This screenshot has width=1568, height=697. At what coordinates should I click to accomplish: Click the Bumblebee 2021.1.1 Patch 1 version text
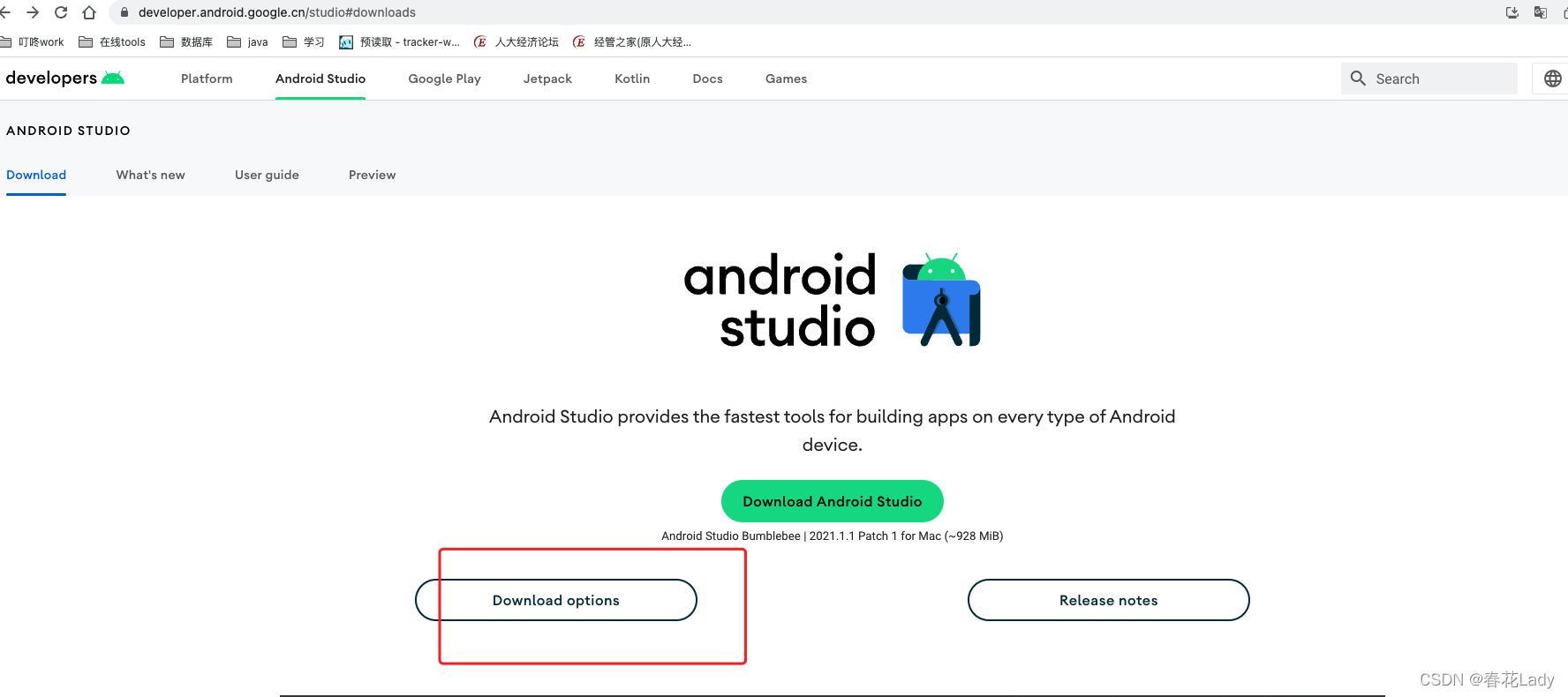tap(833, 536)
